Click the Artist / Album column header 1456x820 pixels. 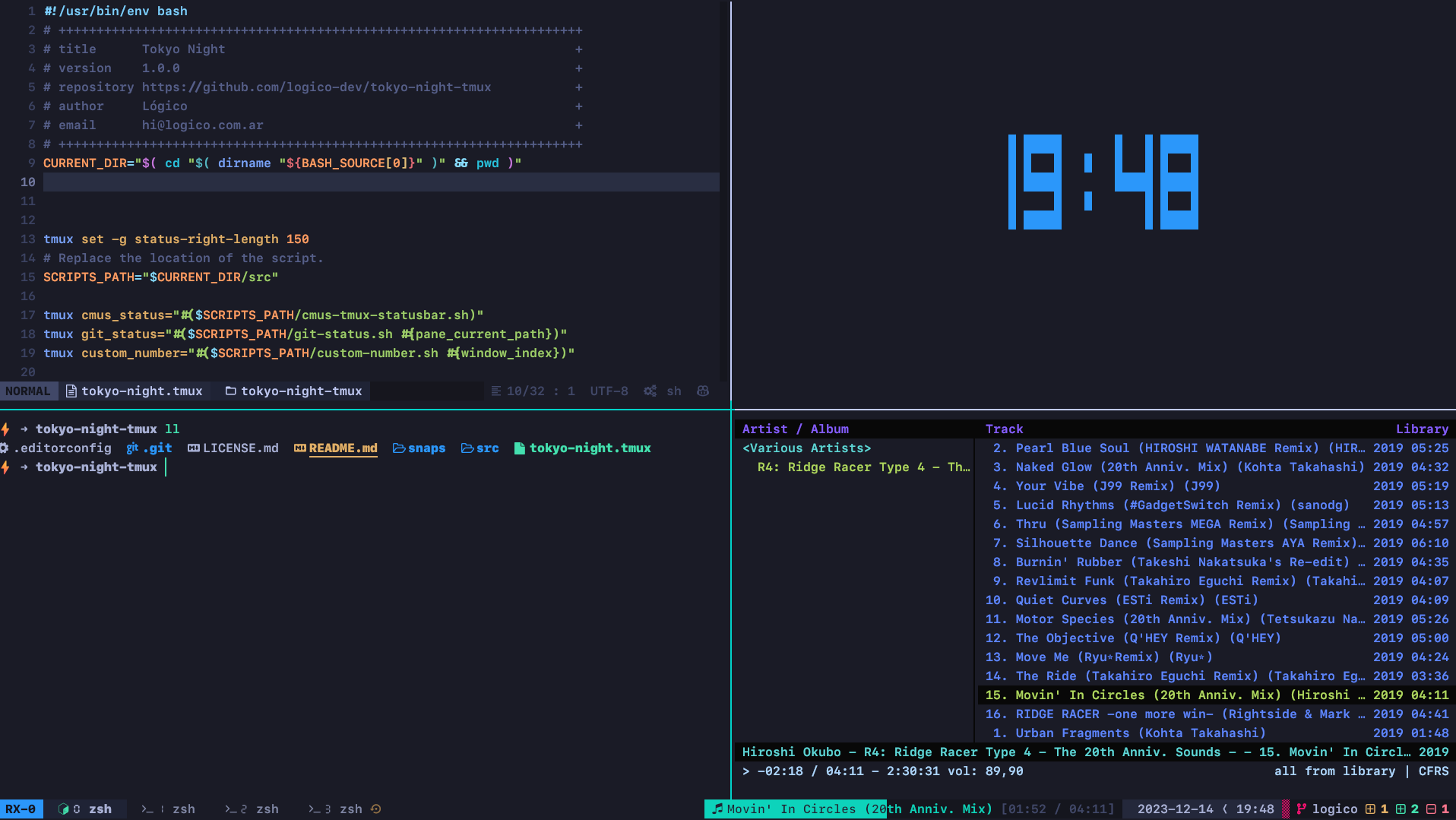pyautogui.click(x=796, y=429)
